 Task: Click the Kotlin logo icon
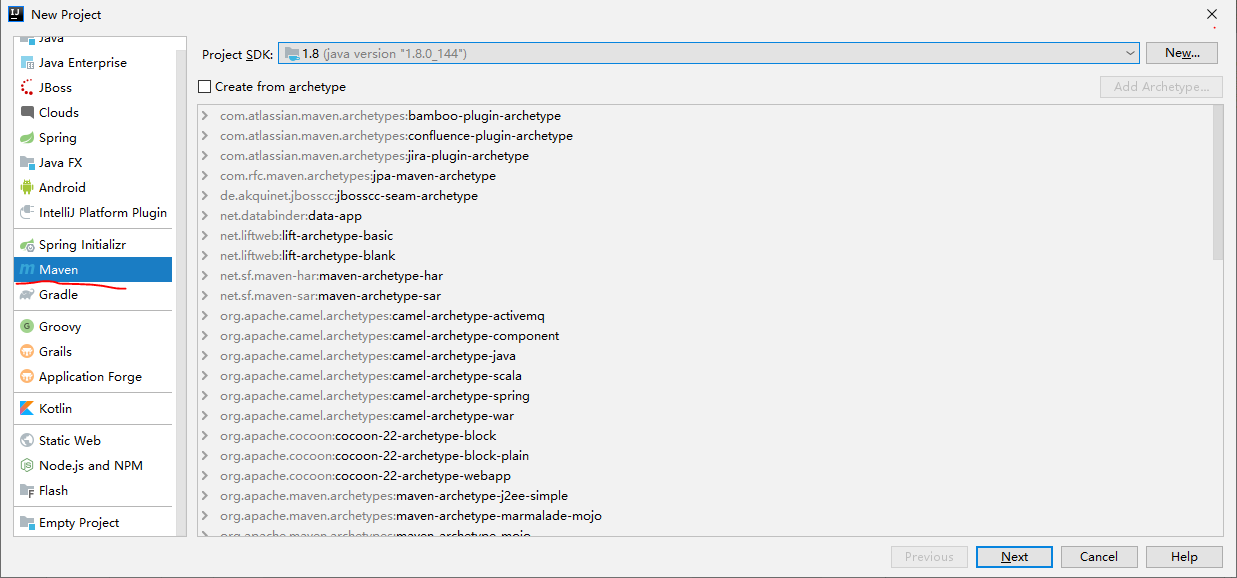tap(27, 409)
